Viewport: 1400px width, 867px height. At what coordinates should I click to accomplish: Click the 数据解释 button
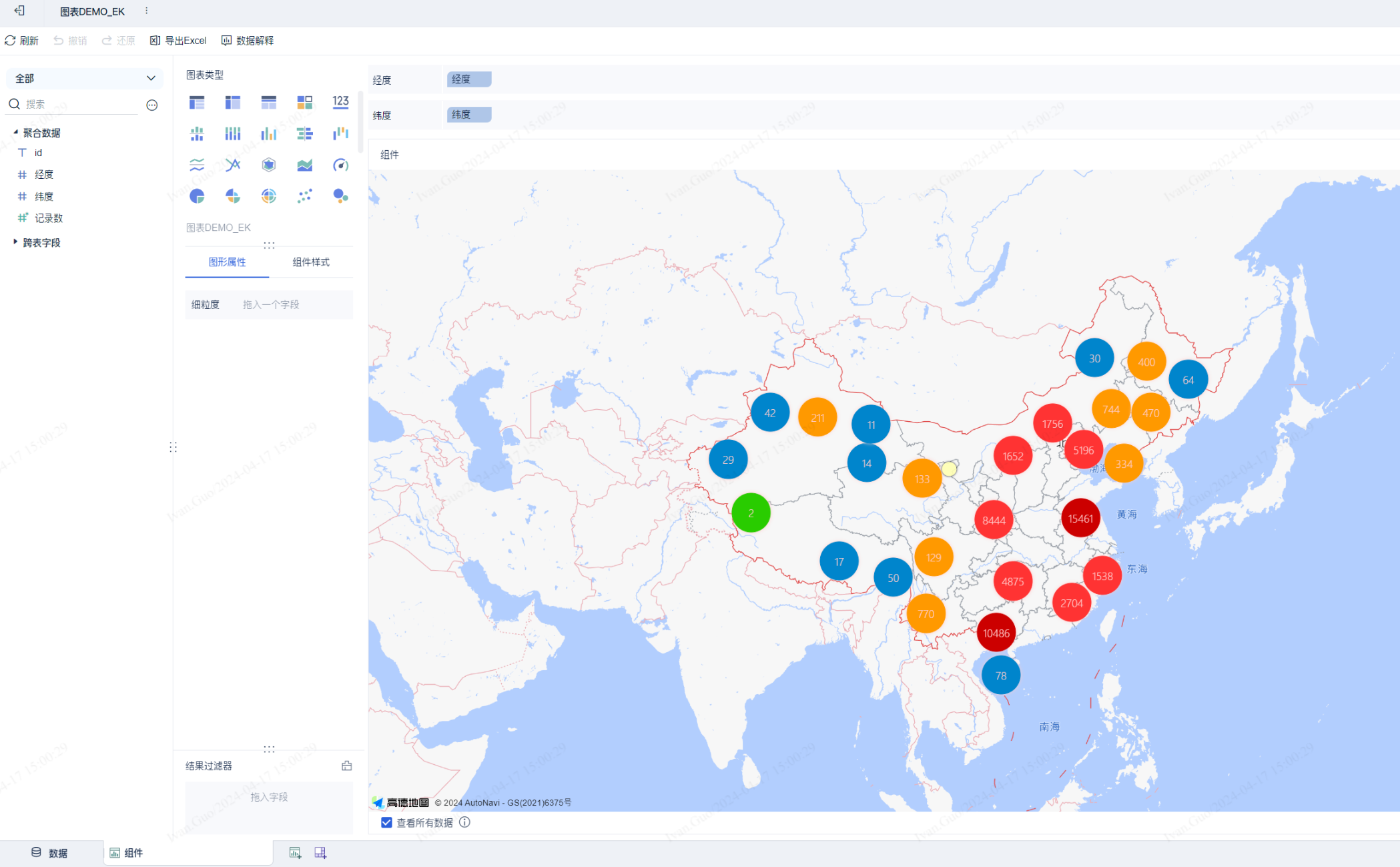(248, 41)
